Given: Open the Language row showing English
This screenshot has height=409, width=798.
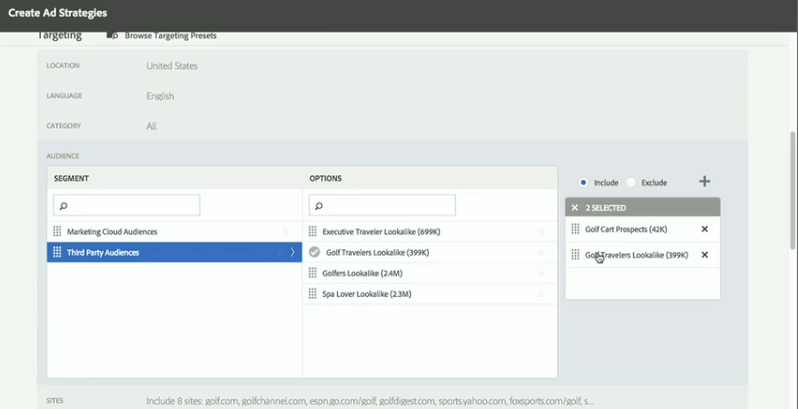Looking at the screenshot, I should [392, 96].
